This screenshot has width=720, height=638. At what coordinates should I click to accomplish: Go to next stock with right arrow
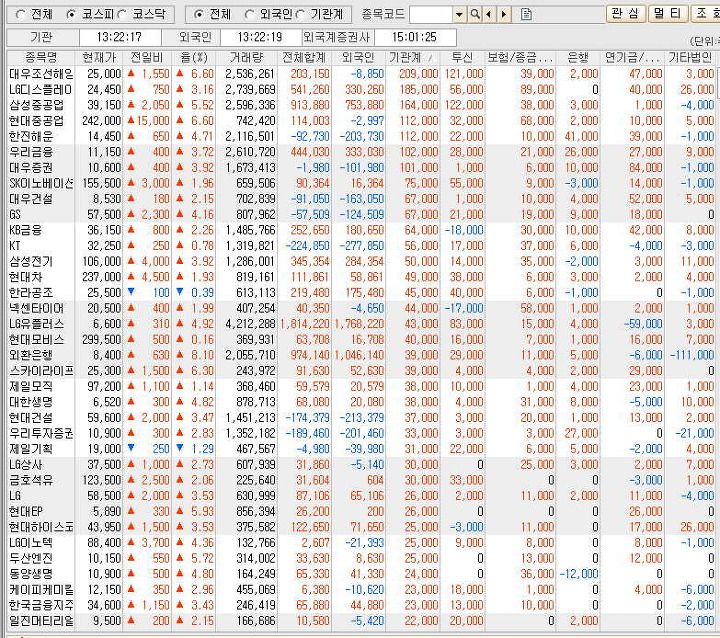click(504, 15)
